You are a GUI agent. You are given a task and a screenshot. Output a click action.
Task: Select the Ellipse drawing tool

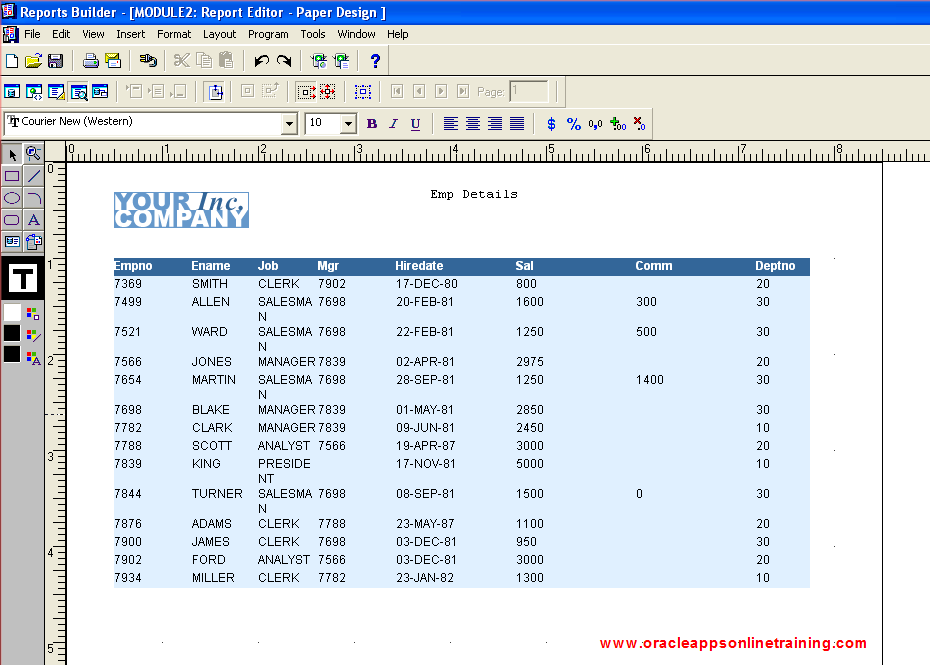click(x=12, y=198)
